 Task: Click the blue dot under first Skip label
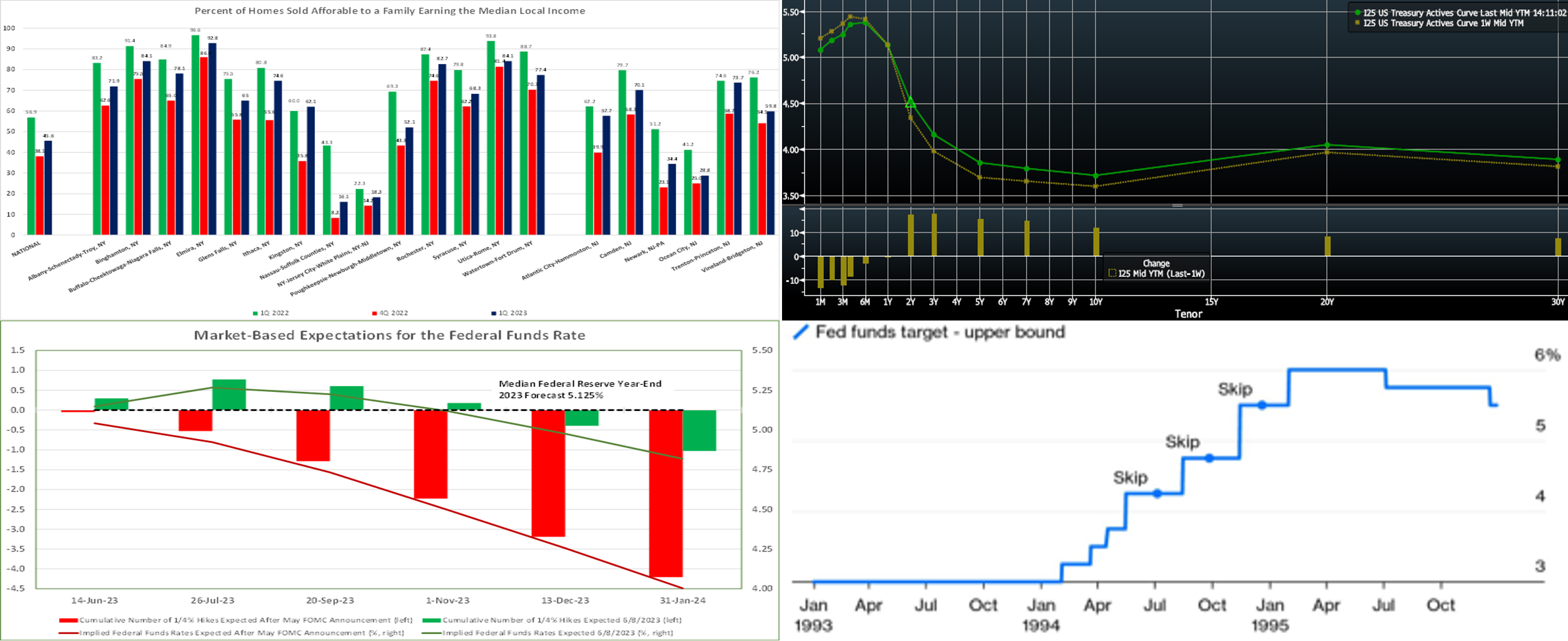pyautogui.click(x=1157, y=494)
